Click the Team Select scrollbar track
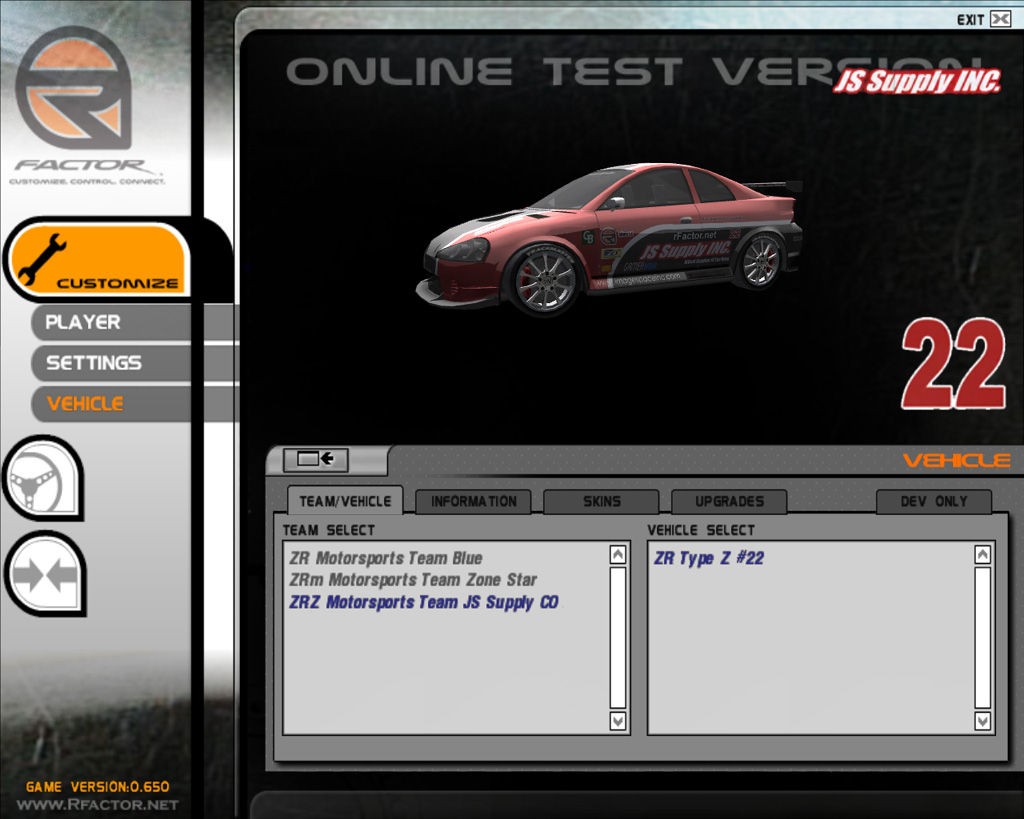Screen dimensions: 1024x819 (618, 637)
